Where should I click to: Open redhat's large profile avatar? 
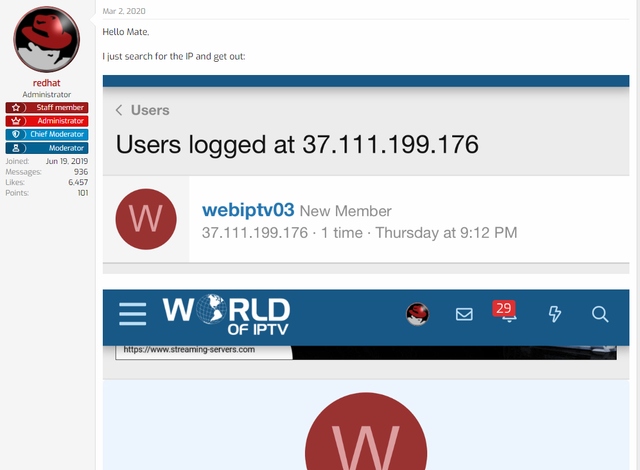click(x=47, y=39)
